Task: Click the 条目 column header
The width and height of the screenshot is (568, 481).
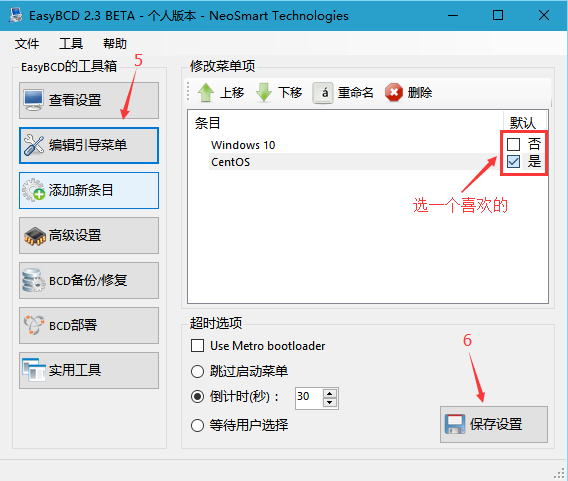Action: point(207,123)
